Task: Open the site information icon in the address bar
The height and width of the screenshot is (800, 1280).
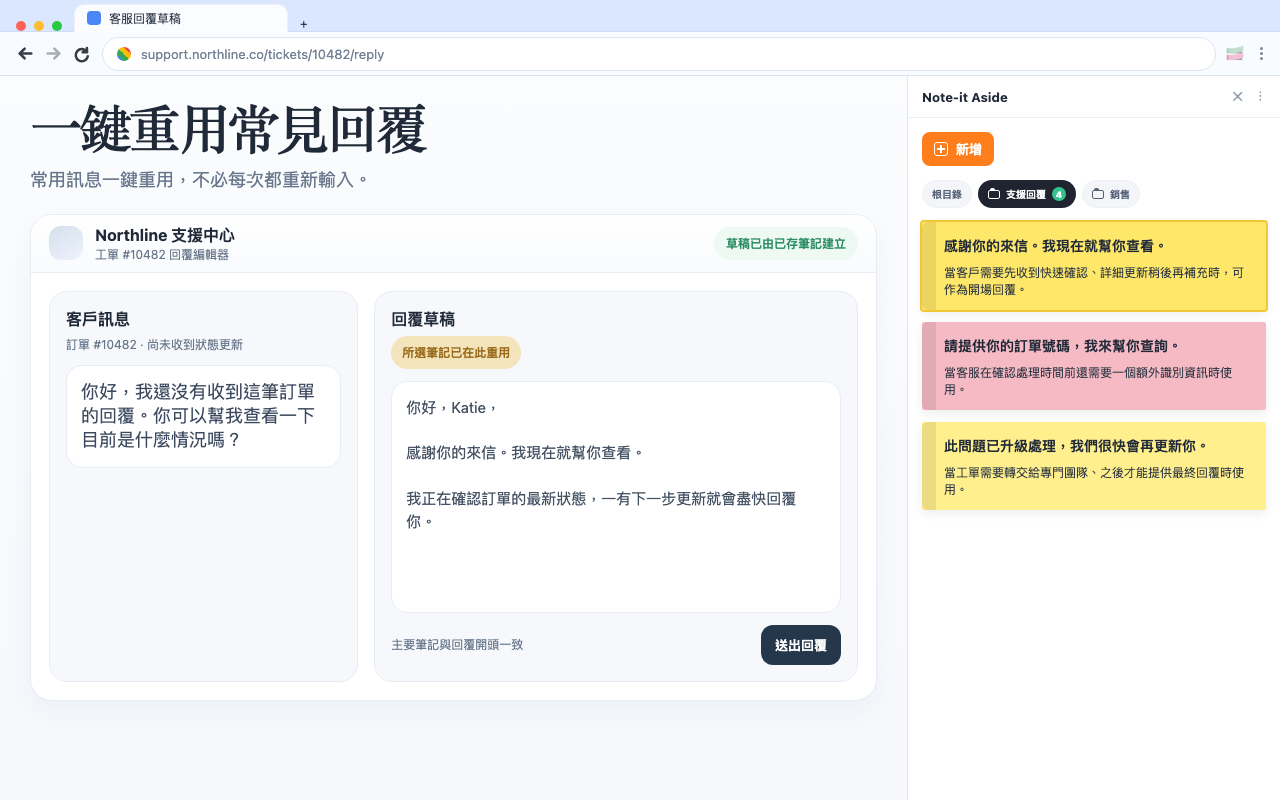Action: pyautogui.click(x=124, y=54)
